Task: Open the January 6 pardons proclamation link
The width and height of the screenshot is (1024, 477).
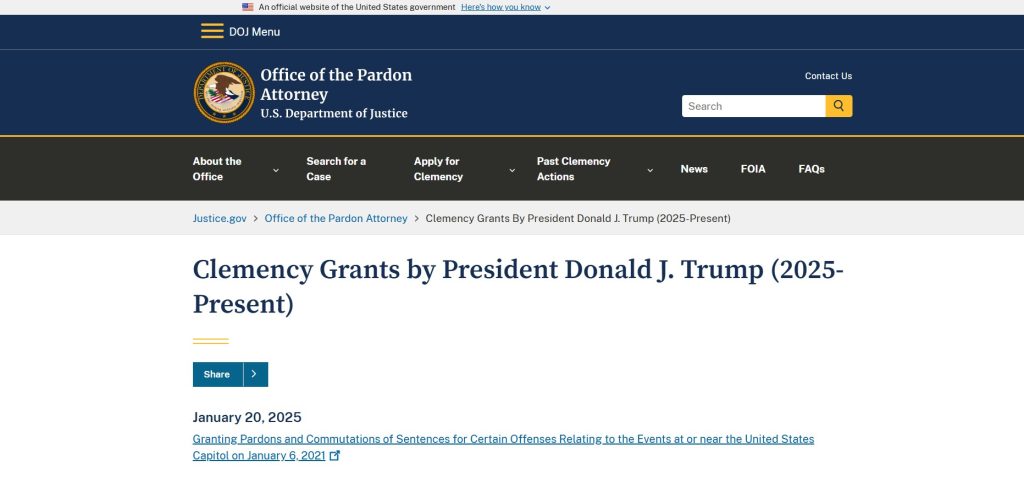Action: pyautogui.click(x=503, y=447)
